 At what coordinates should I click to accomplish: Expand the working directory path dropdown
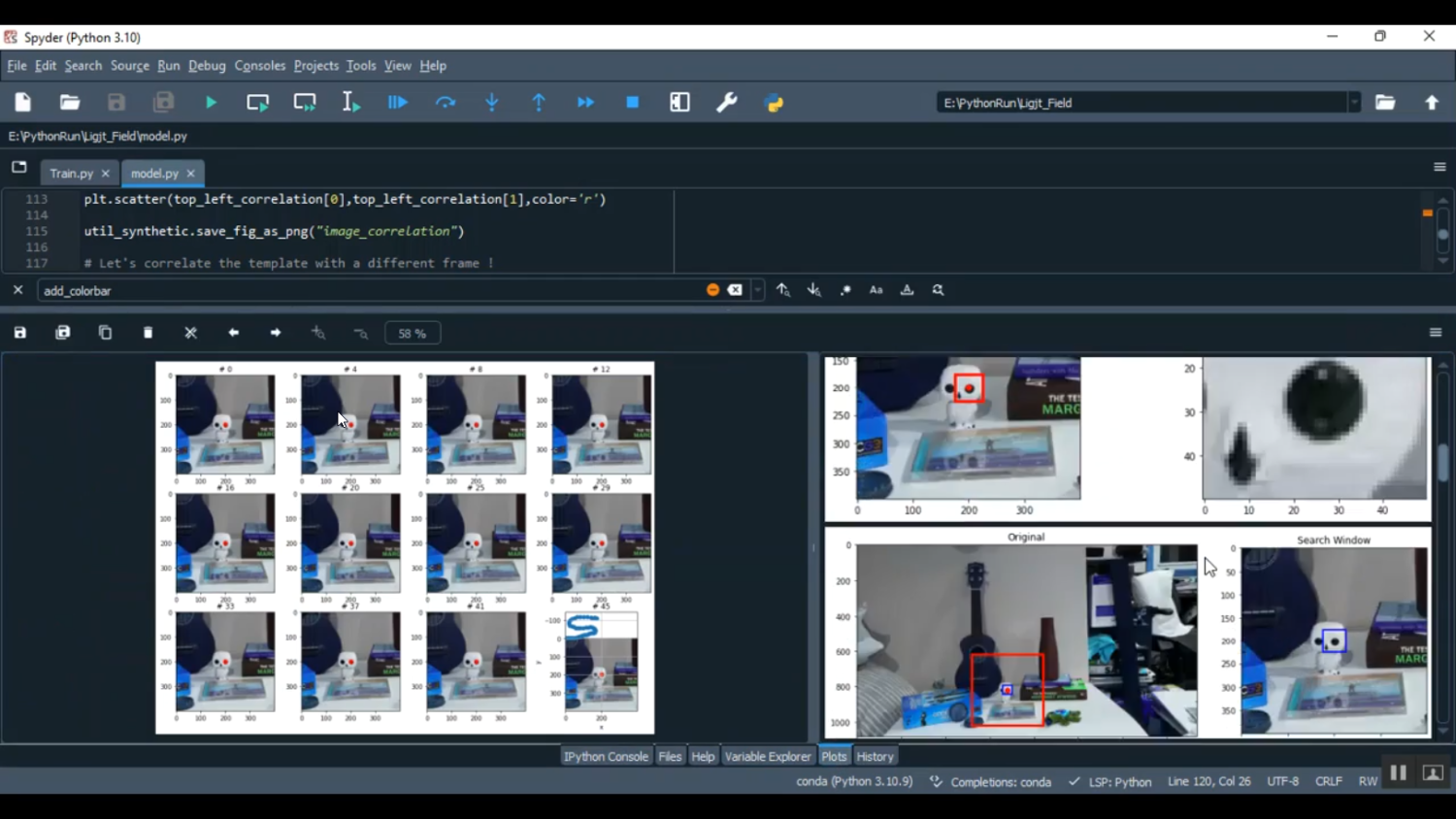(1354, 103)
